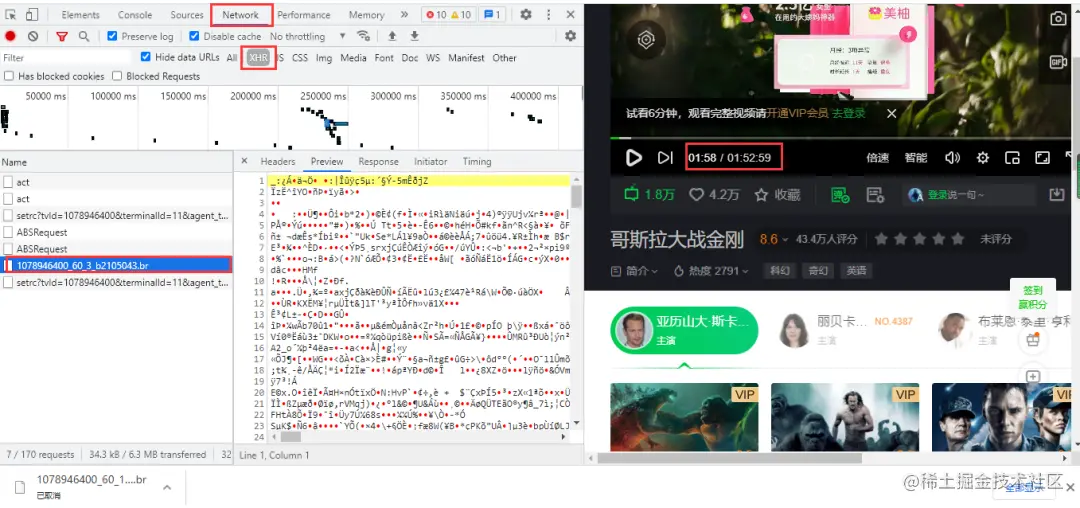
Task: Open the Performance tab
Action: [x=304, y=14]
